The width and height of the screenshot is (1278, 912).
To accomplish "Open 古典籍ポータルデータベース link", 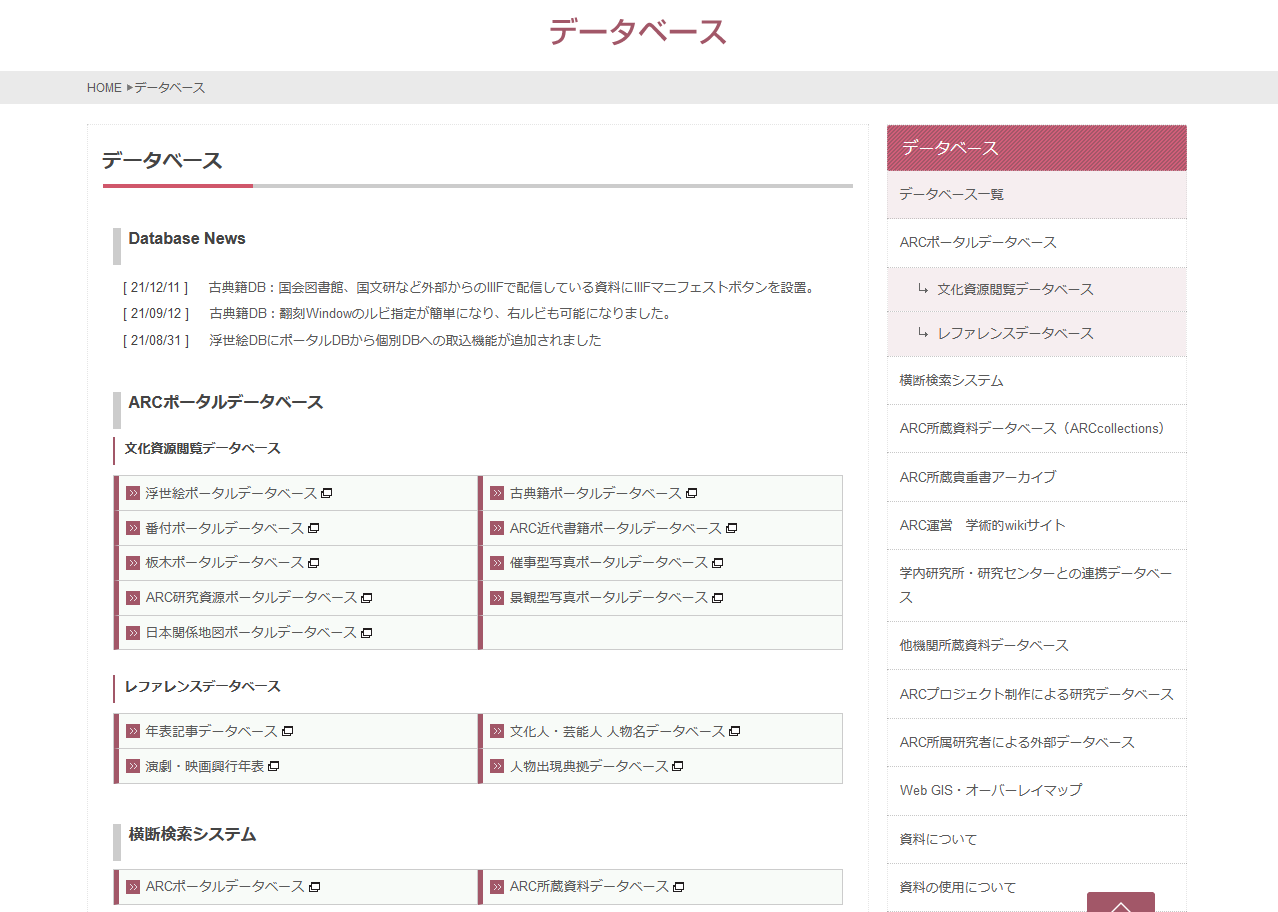I will [596, 493].
